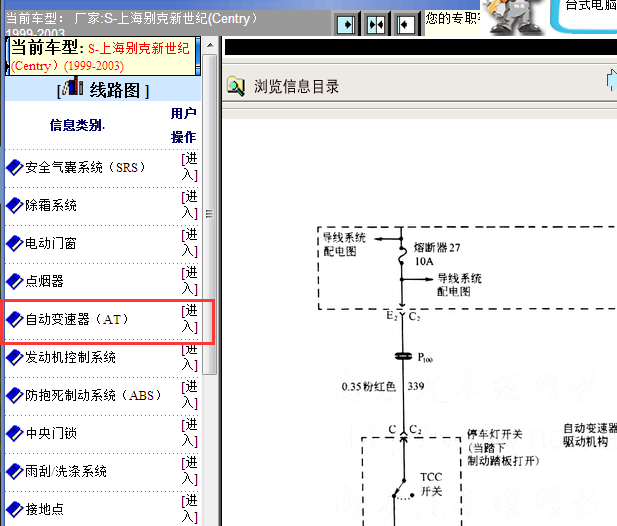This screenshot has height=526, width=617.
Task: Click the 用户操作 column header
Action: 184,125
